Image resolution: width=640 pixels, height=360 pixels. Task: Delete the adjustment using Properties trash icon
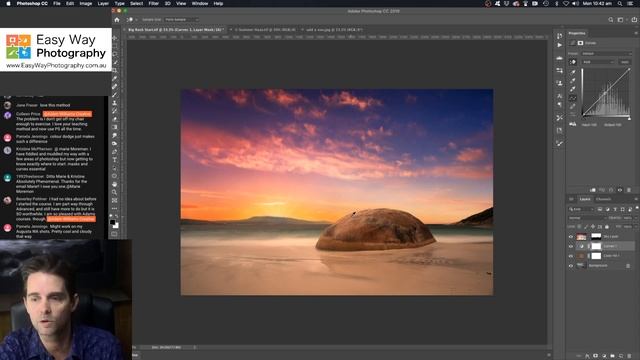coord(629,190)
